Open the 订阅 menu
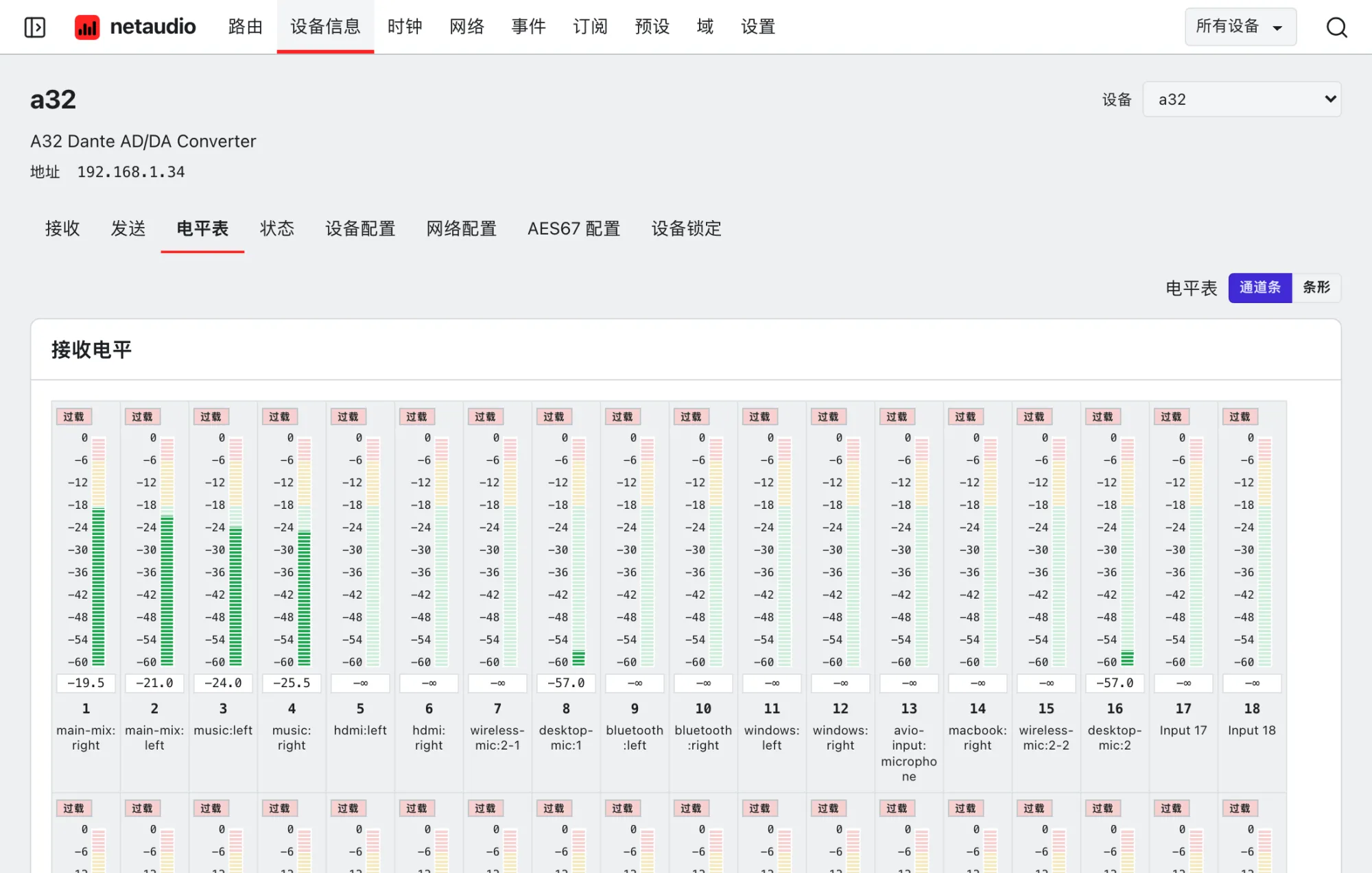The height and width of the screenshot is (873, 1372). point(591,27)
